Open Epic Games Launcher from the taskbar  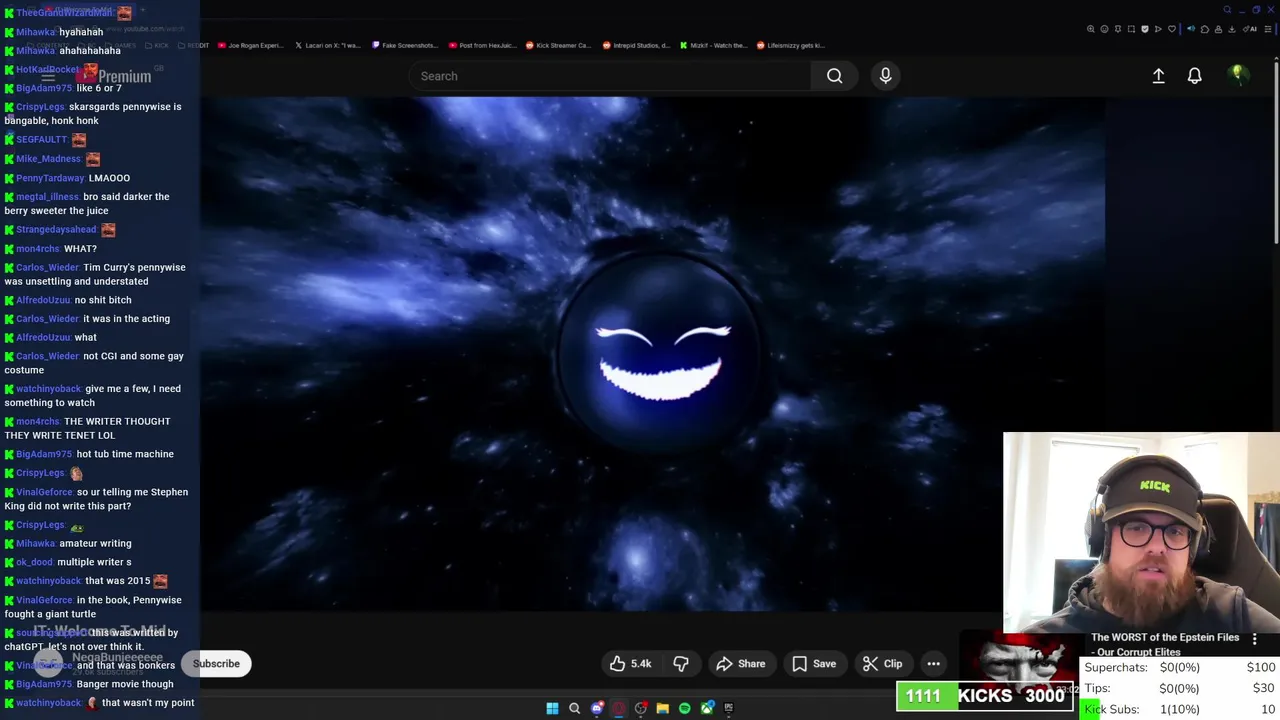pyautogui.click(x=729, y=708)
